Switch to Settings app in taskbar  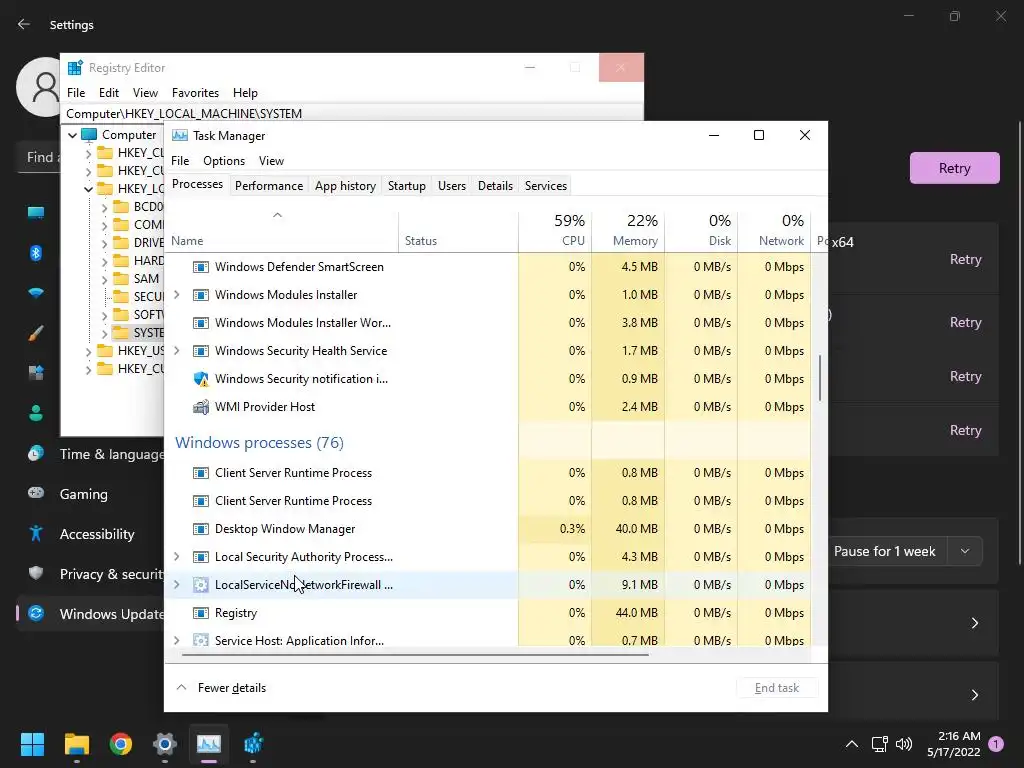[165, 744]
